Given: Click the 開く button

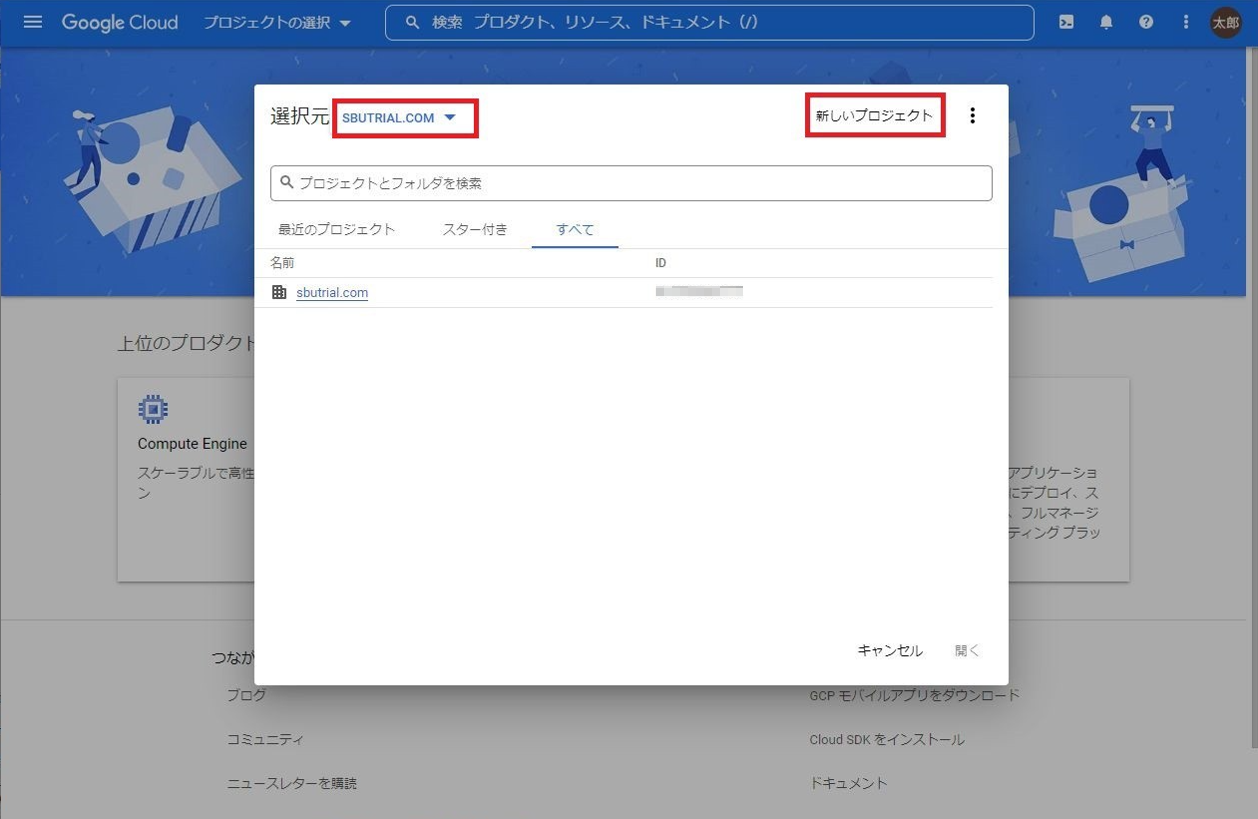Looking at the screenshot, I should tap(967, 651).
